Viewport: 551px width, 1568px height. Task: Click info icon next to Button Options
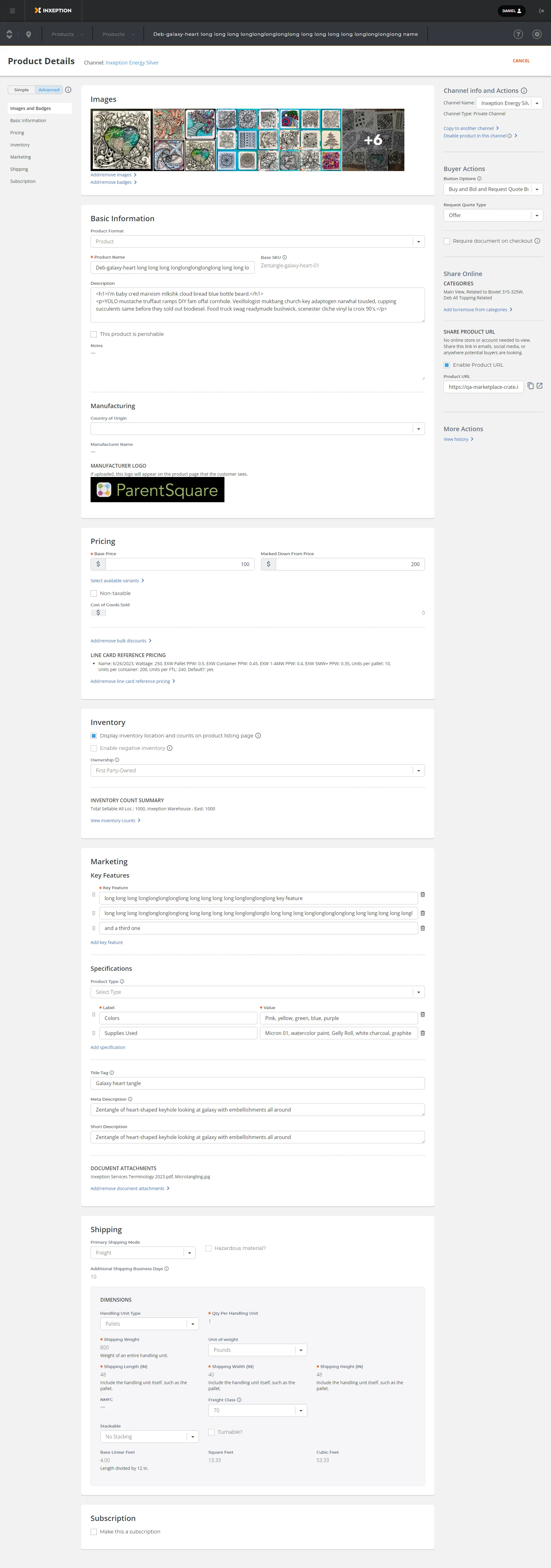coord(479,178)
